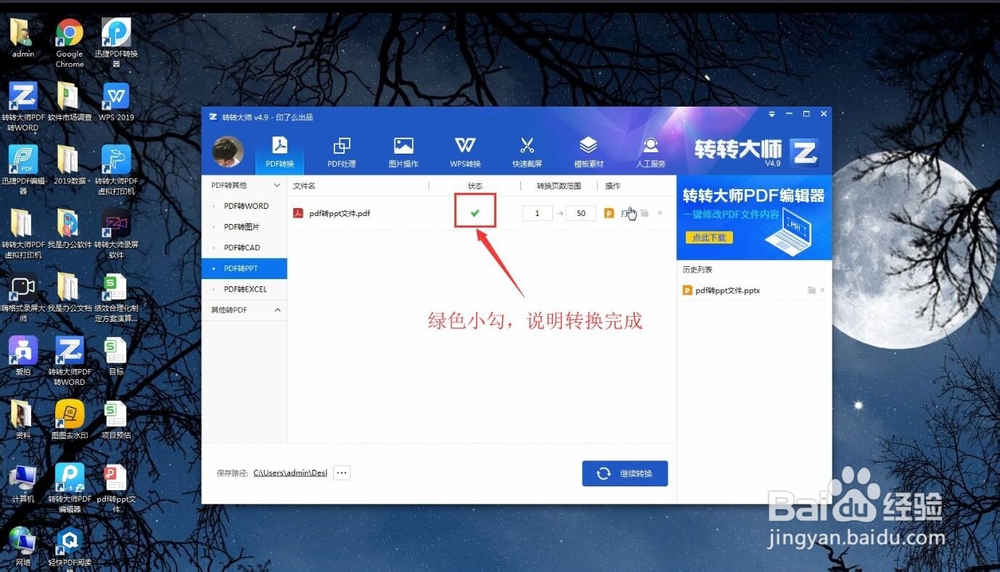Open the admin folder desktop icon

[x=22, y=37]
